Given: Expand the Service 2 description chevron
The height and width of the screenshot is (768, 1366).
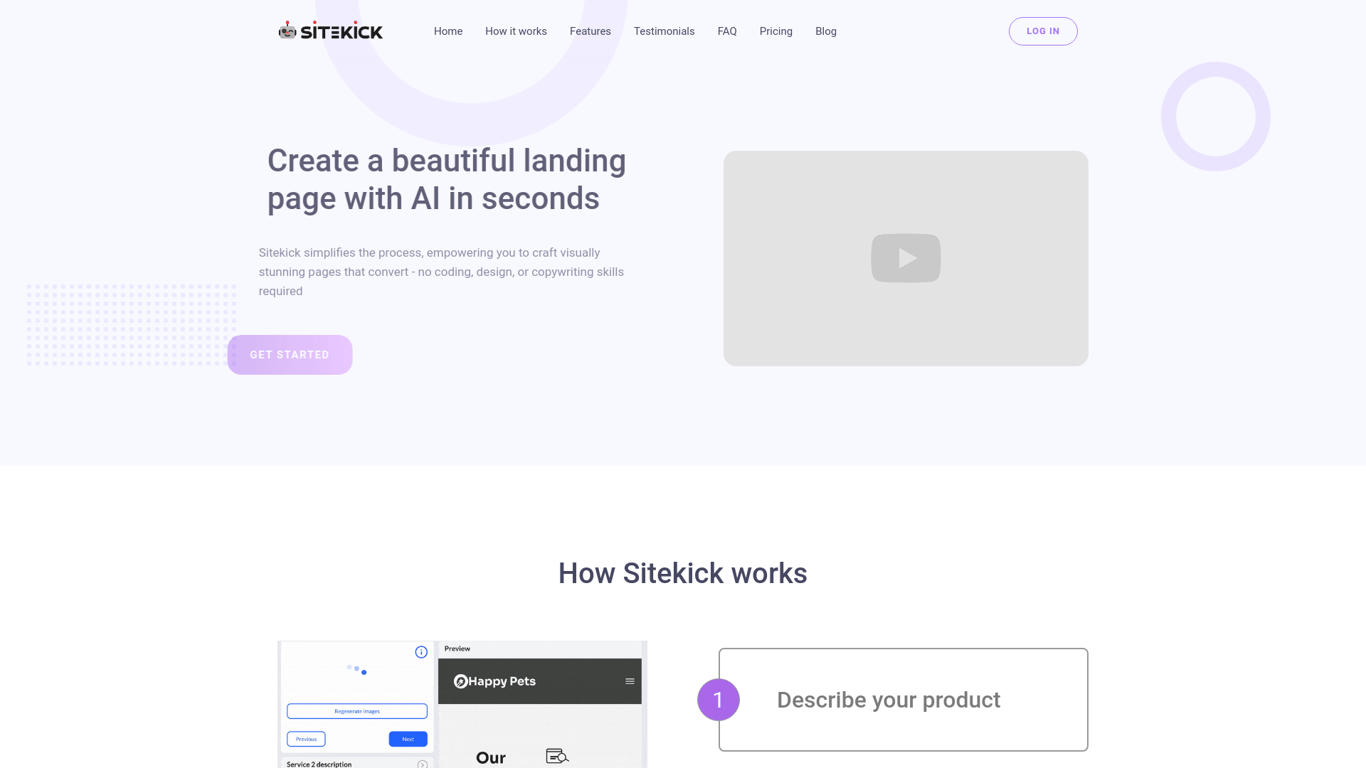Looking at the screenshot, I should click(x=422, y=764).
